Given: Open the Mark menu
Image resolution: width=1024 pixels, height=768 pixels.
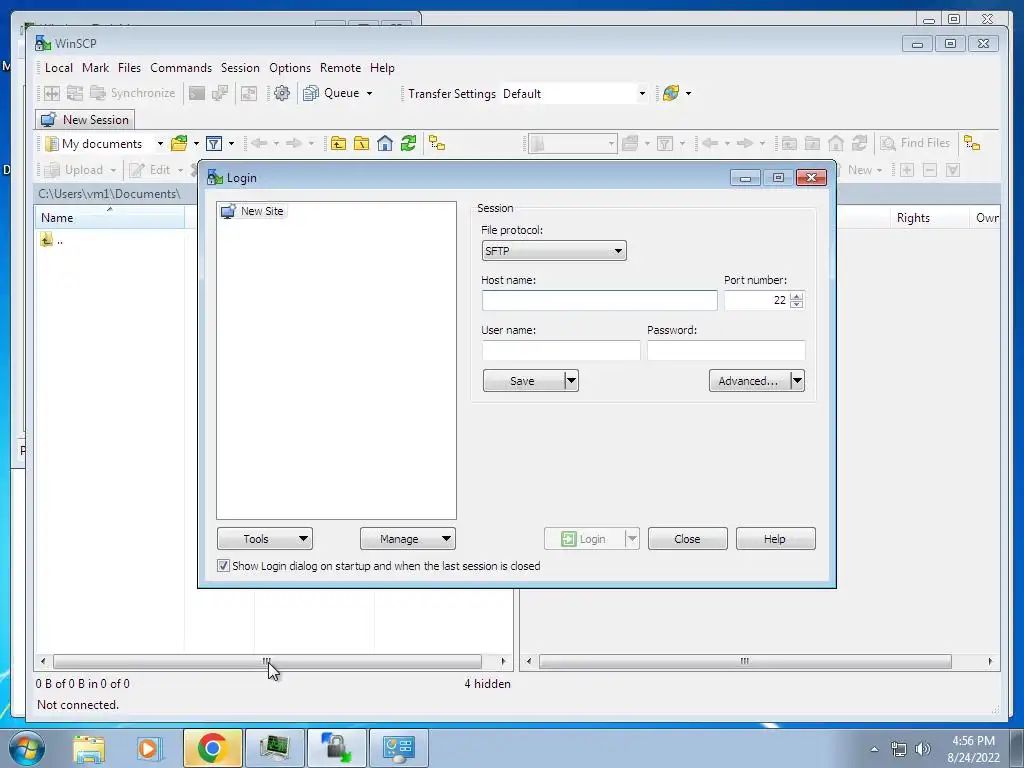Looking at the screenshot, I should pyautogui.click(x=95, y=67).
